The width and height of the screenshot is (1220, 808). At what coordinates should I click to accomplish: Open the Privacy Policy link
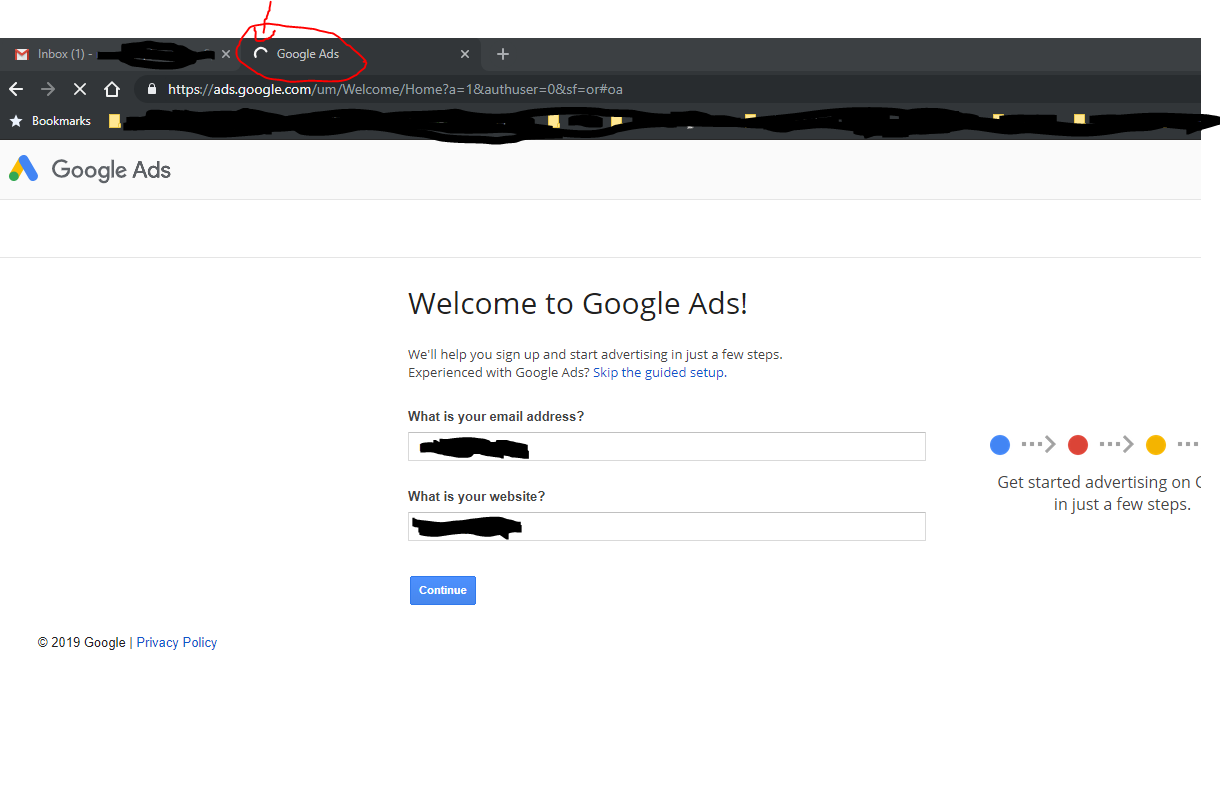click(177, 642)
